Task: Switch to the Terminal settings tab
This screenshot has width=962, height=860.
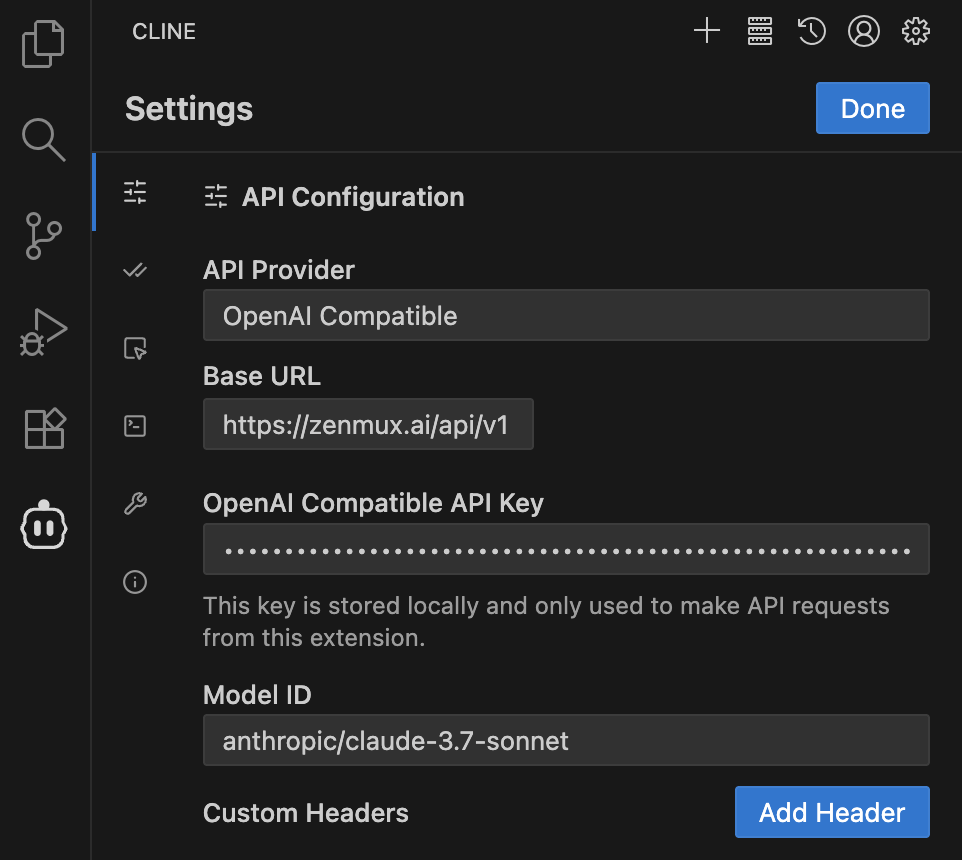Action: click(135, 426)
